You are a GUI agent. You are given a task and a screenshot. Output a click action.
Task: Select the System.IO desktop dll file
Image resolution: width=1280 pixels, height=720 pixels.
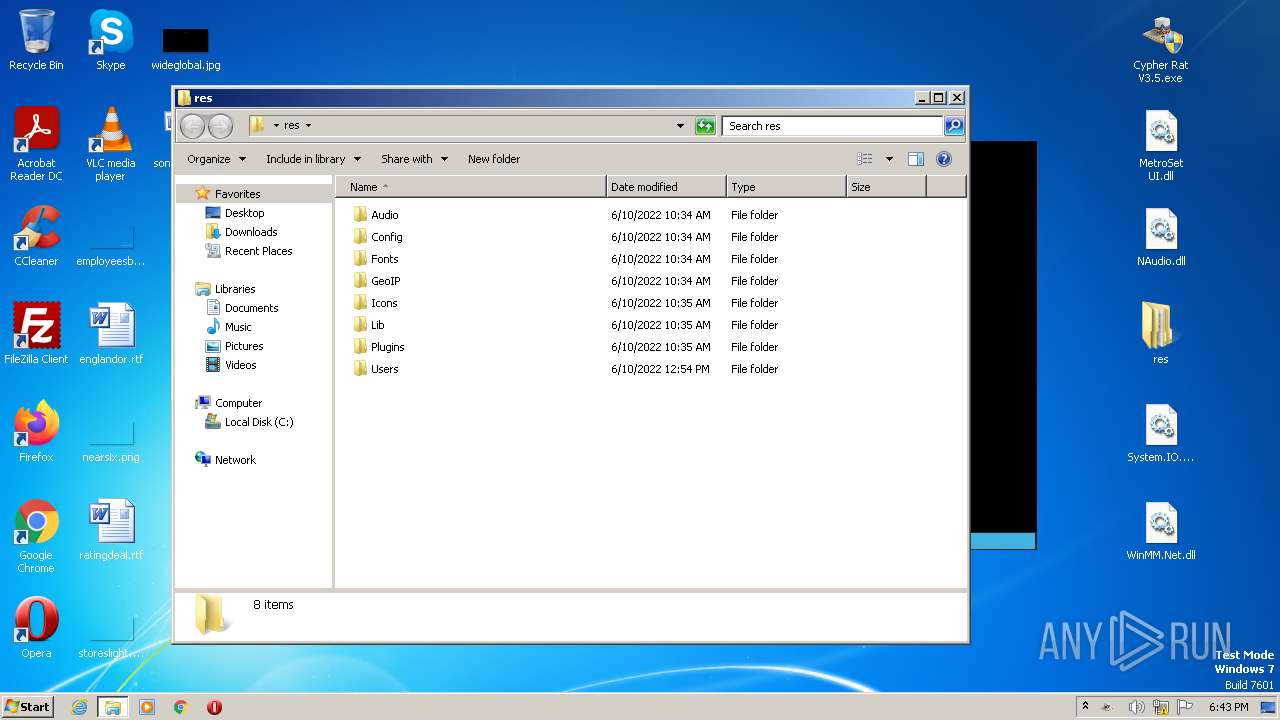point(1160,434)
